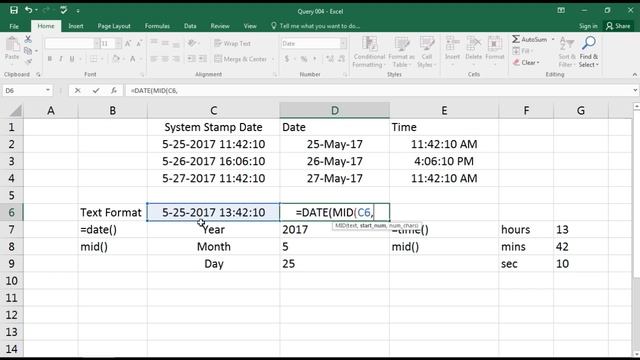Click the Sign in link
The width and height of the screenshot is (640, 360).
tap(588, 26)
